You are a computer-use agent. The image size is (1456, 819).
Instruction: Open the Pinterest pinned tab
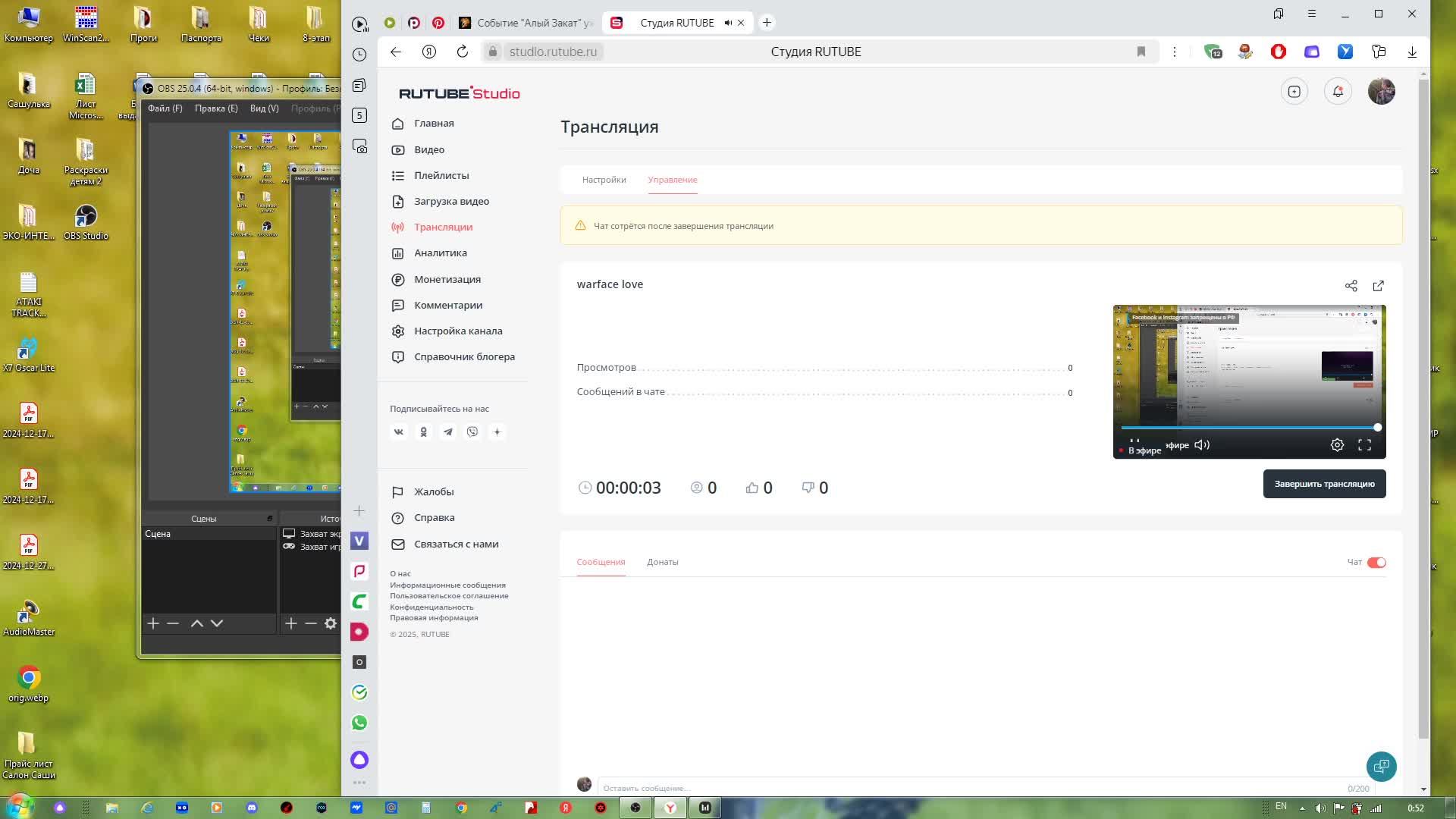[438, 23]
